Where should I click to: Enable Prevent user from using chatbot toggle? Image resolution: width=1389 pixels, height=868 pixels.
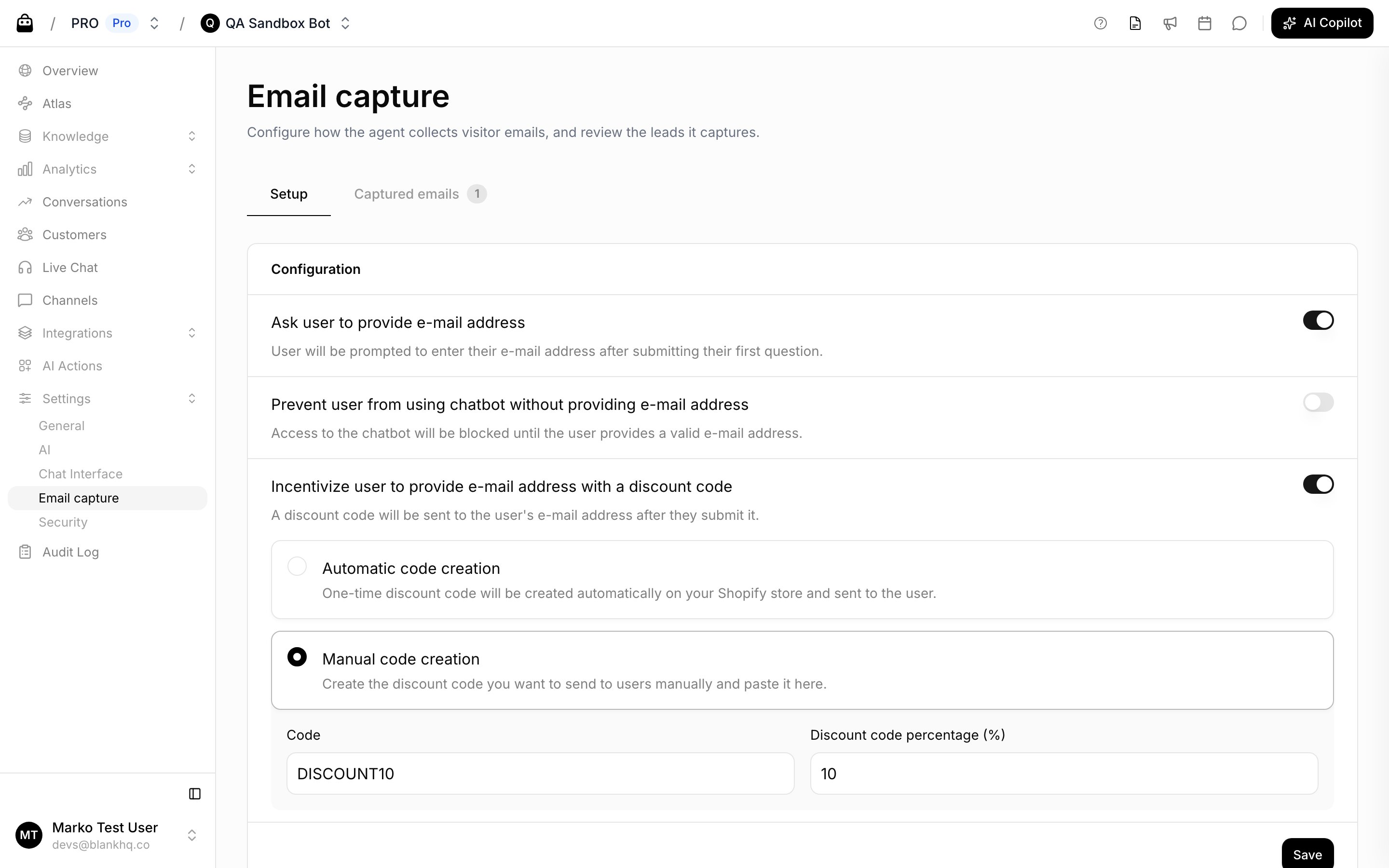tap(1318, 403)
